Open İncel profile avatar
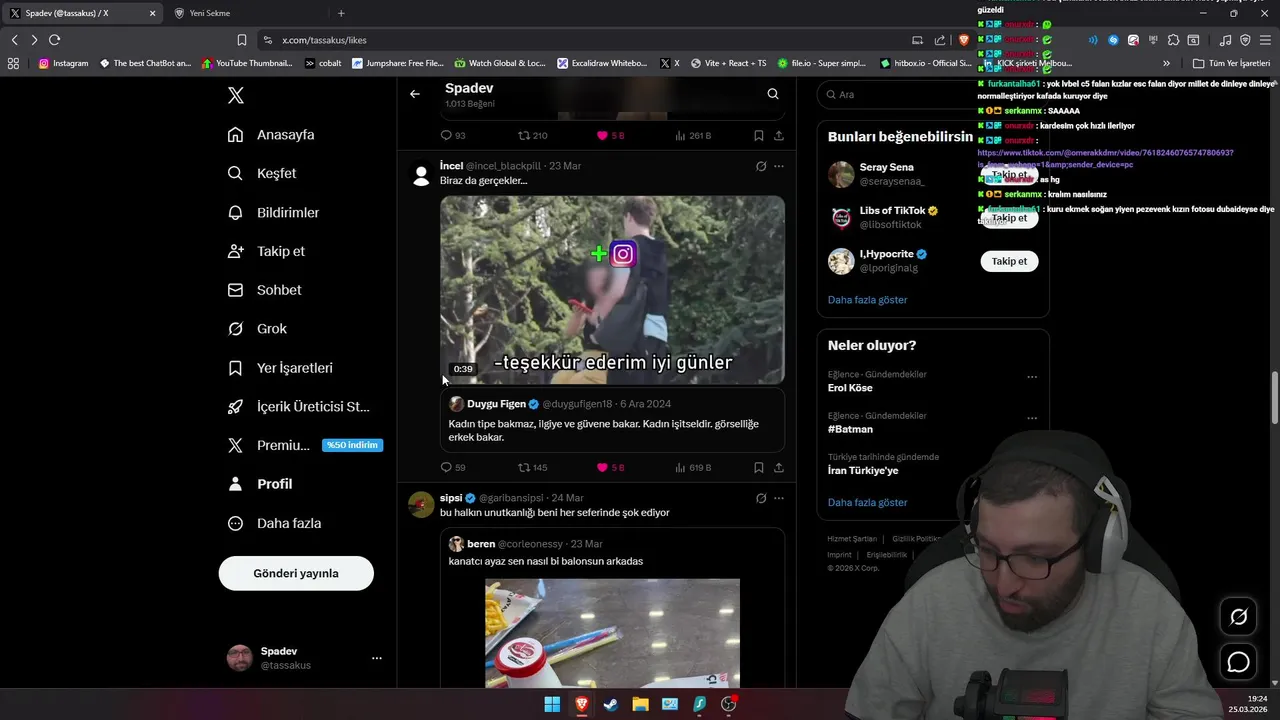The width and height of the screenshot is (1280, 720). point(421,177)
